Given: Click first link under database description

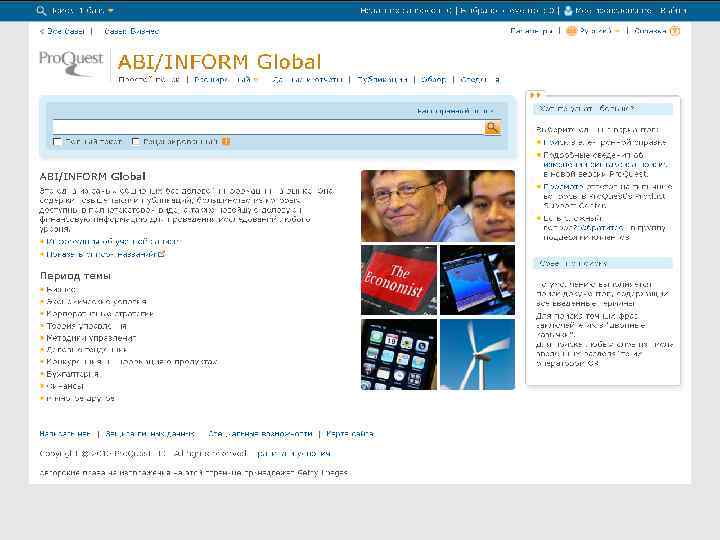Looking at the screenshot, I should point(113,242).
